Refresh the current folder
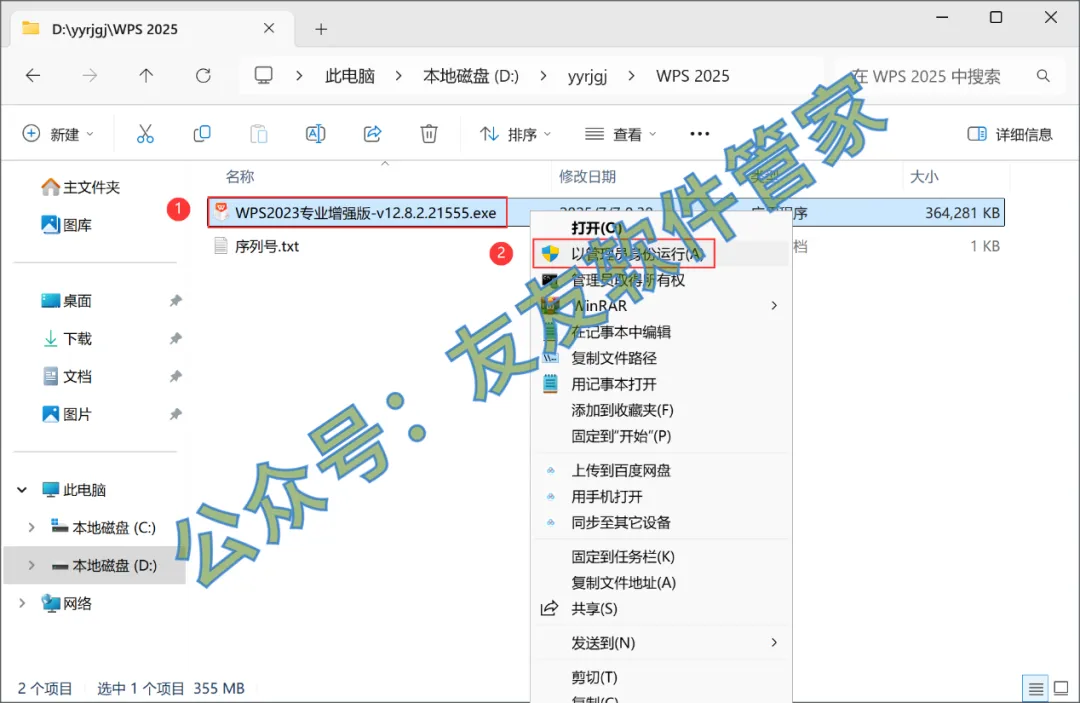The image size is (1080, 703). [x=203, y=76]
